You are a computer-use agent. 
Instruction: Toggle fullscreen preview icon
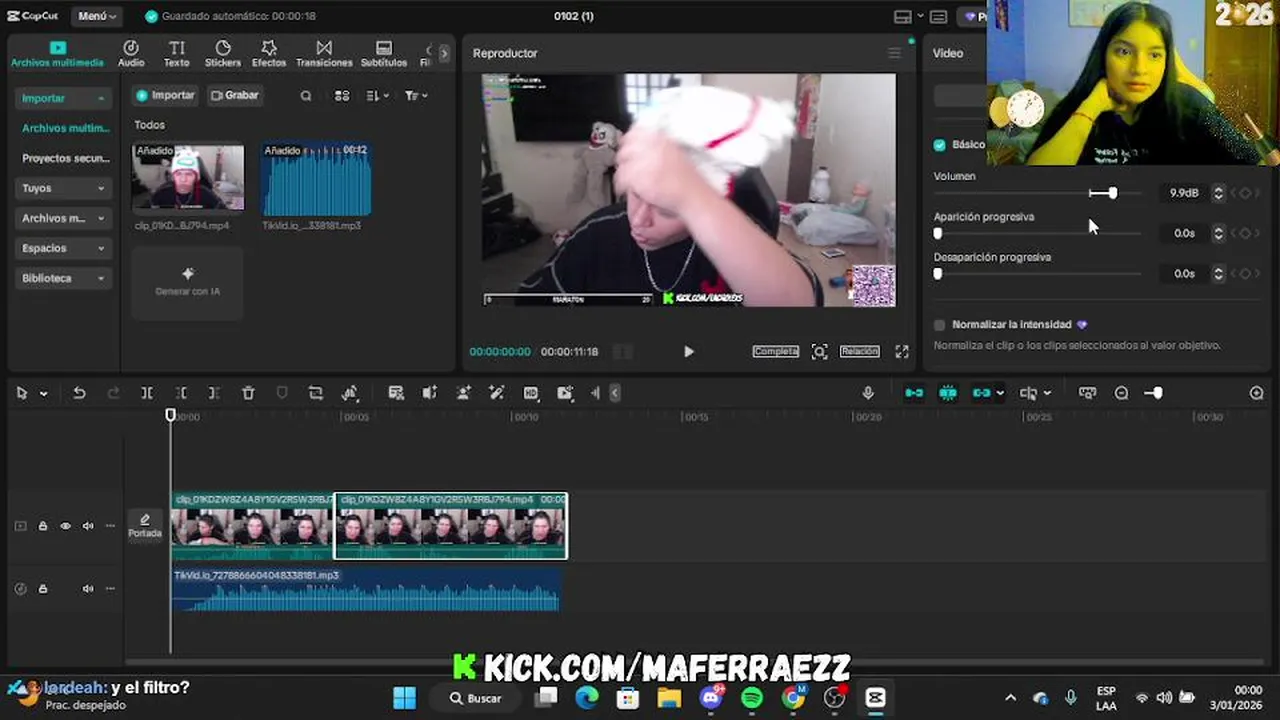pyautogui.click(x=902, y=352)
